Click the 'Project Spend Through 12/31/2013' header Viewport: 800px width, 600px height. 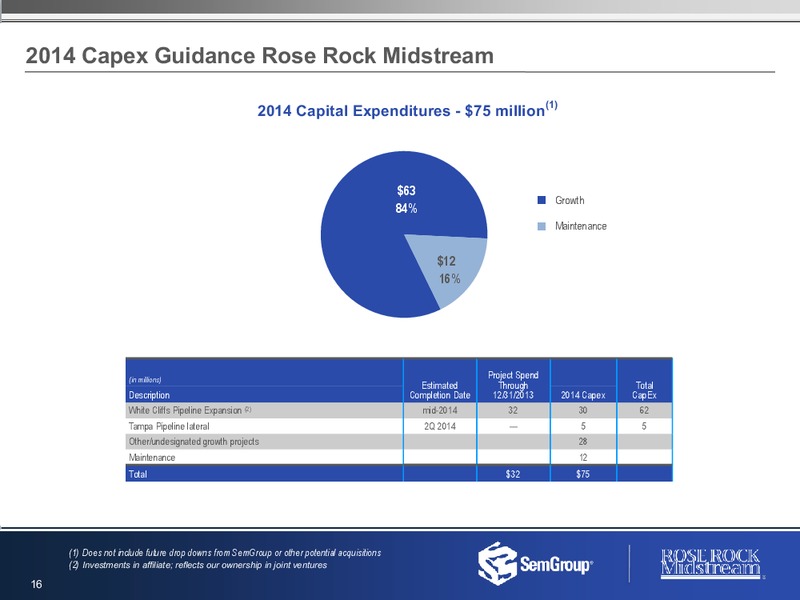point(513,385)
